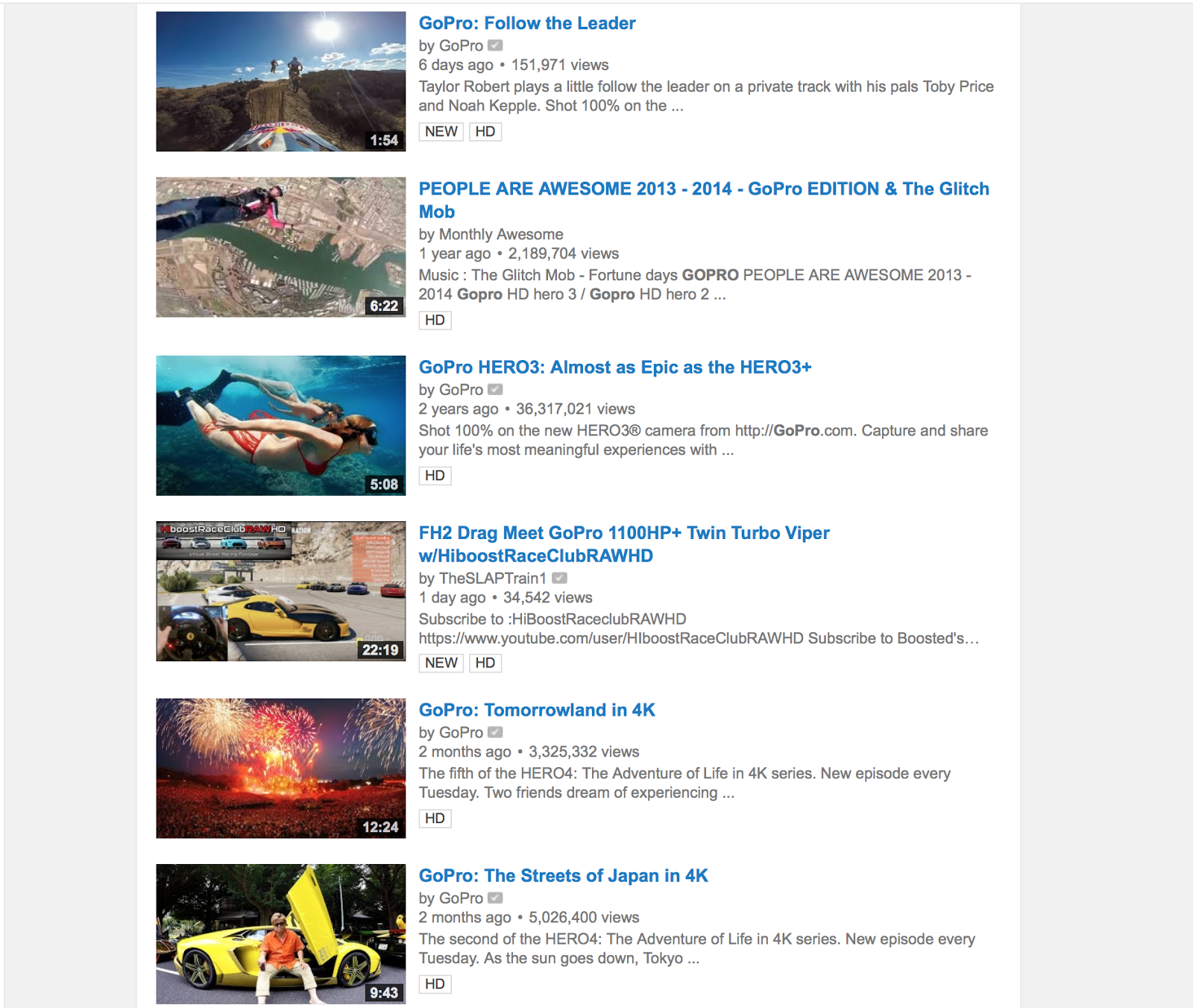Click '3,325,332 views' text under Tomorrowland
The image size is (1193, 1008).
(x=585, y=752)
